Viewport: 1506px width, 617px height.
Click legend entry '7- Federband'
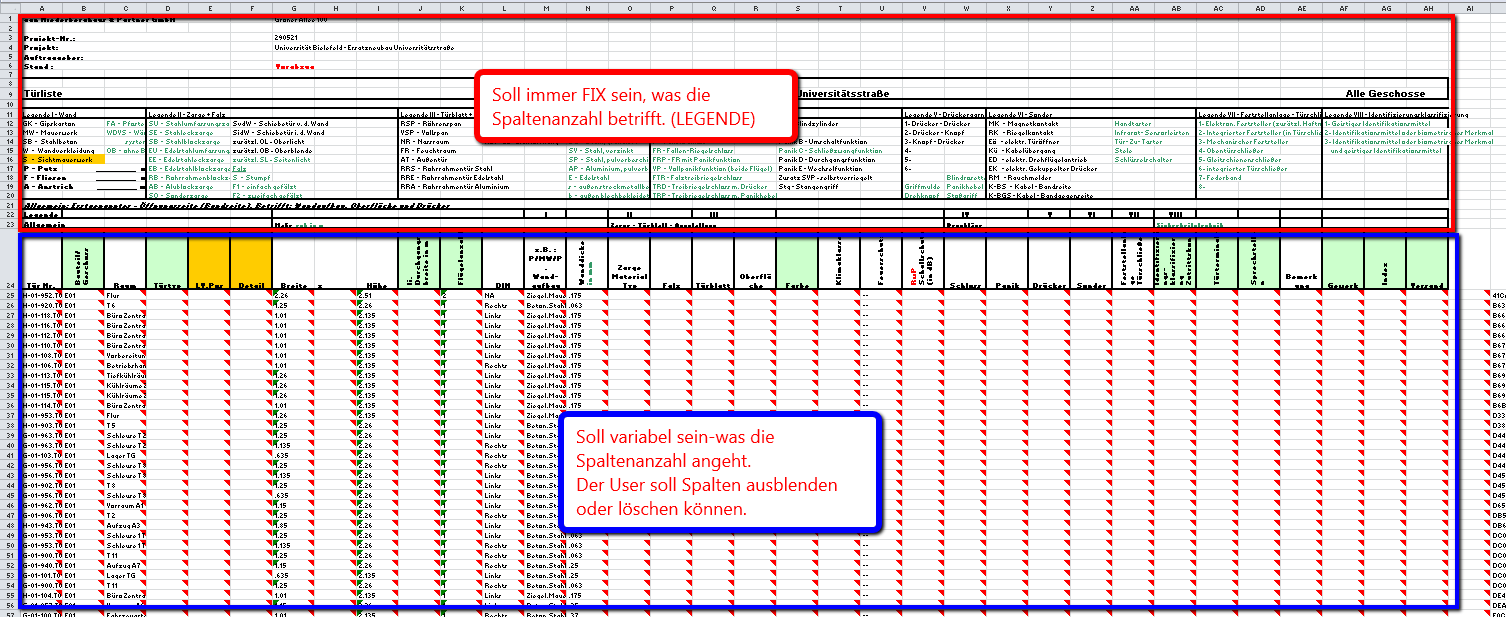(1221, 177)
